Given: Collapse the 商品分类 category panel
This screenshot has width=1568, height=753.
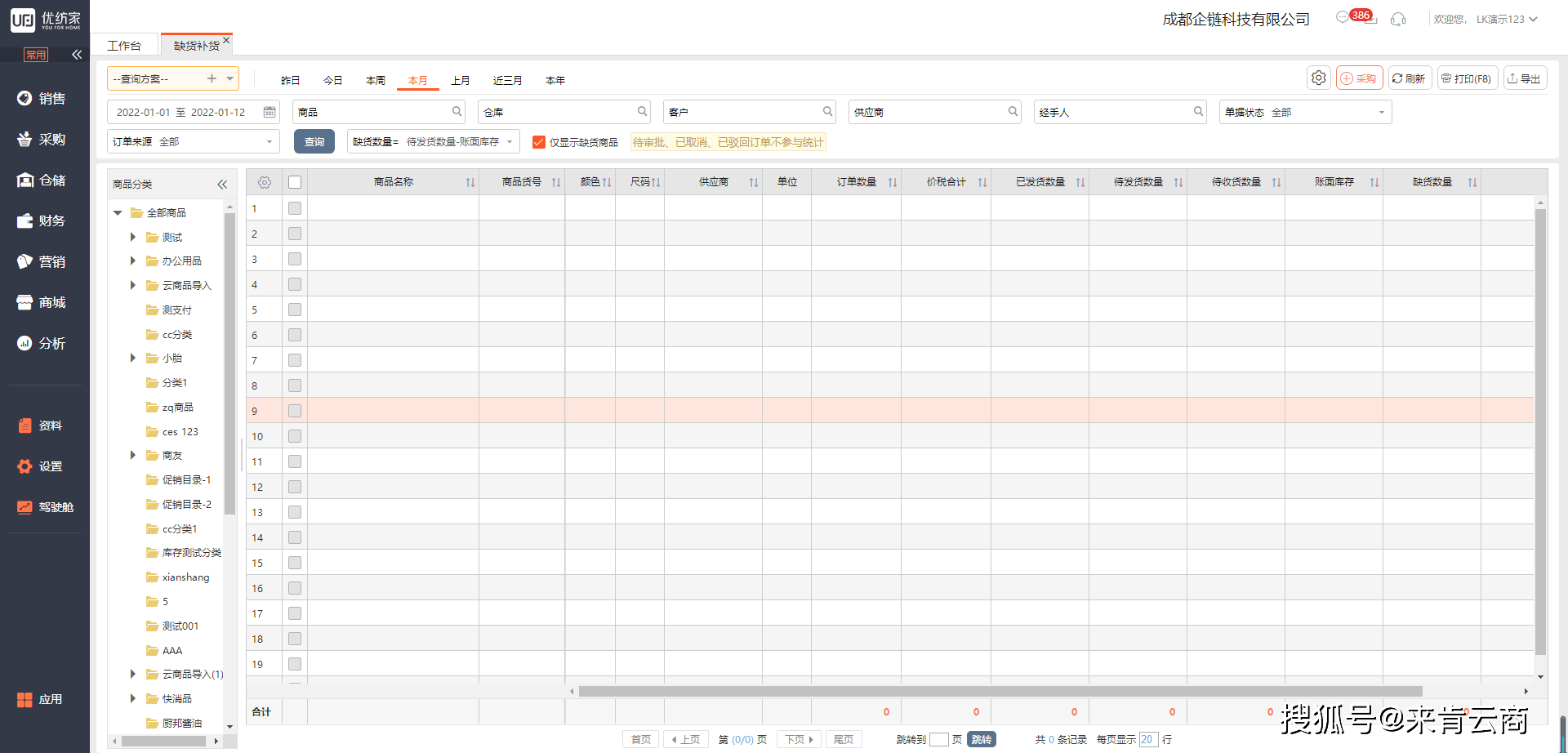Looking at the screenshot, I should pyautogui.click(x=222, y=185).
